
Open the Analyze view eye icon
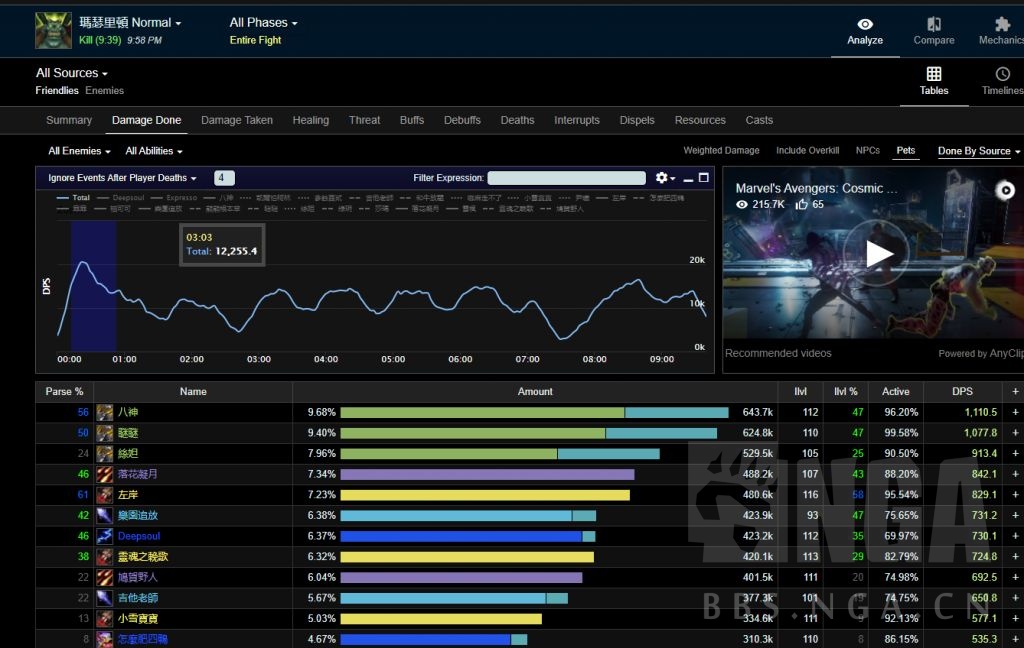pos(865,24)
